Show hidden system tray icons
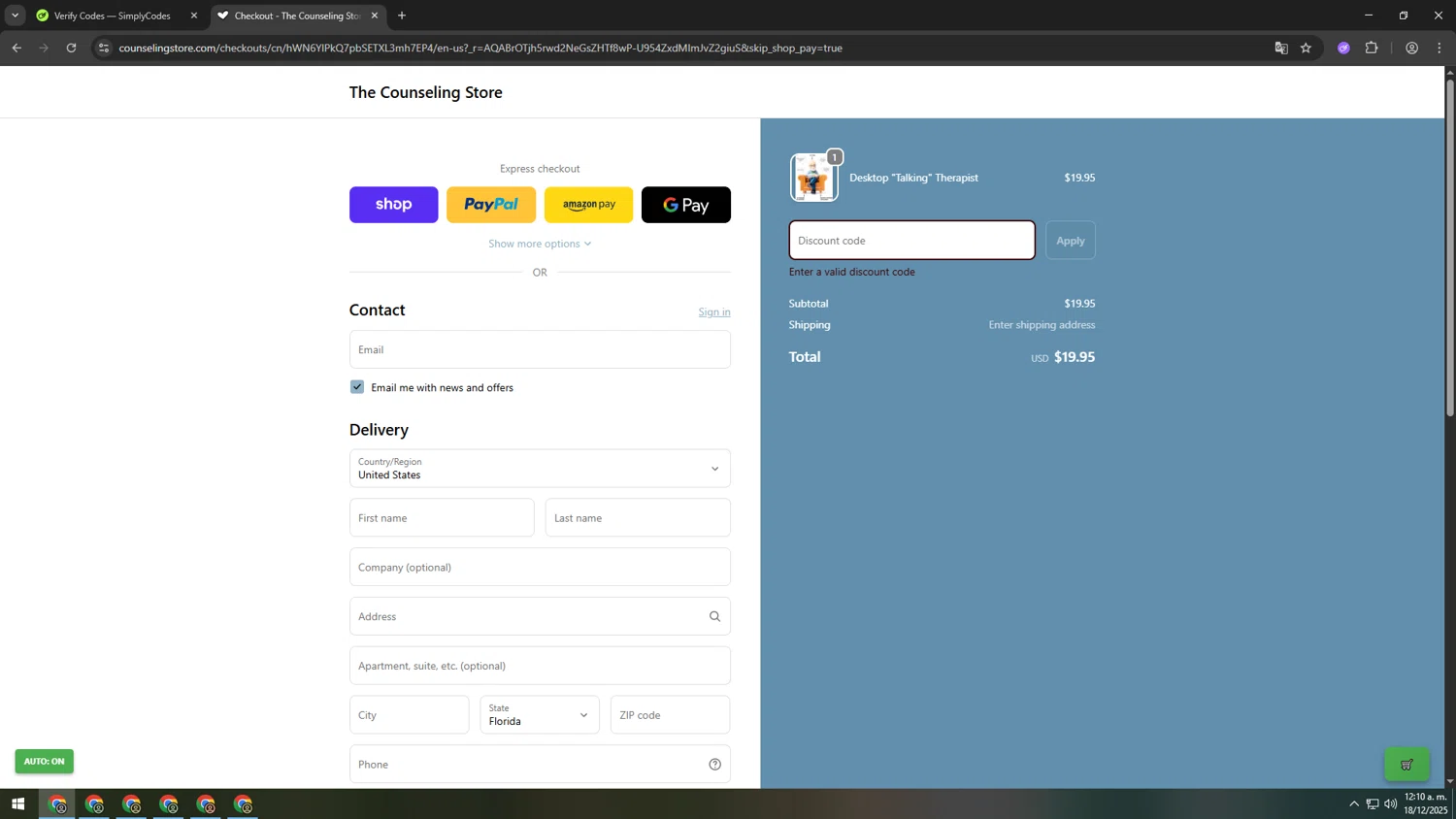The width and height of the screenshot is (1456, 819). pyautogui.click(x=1354, y=804)
